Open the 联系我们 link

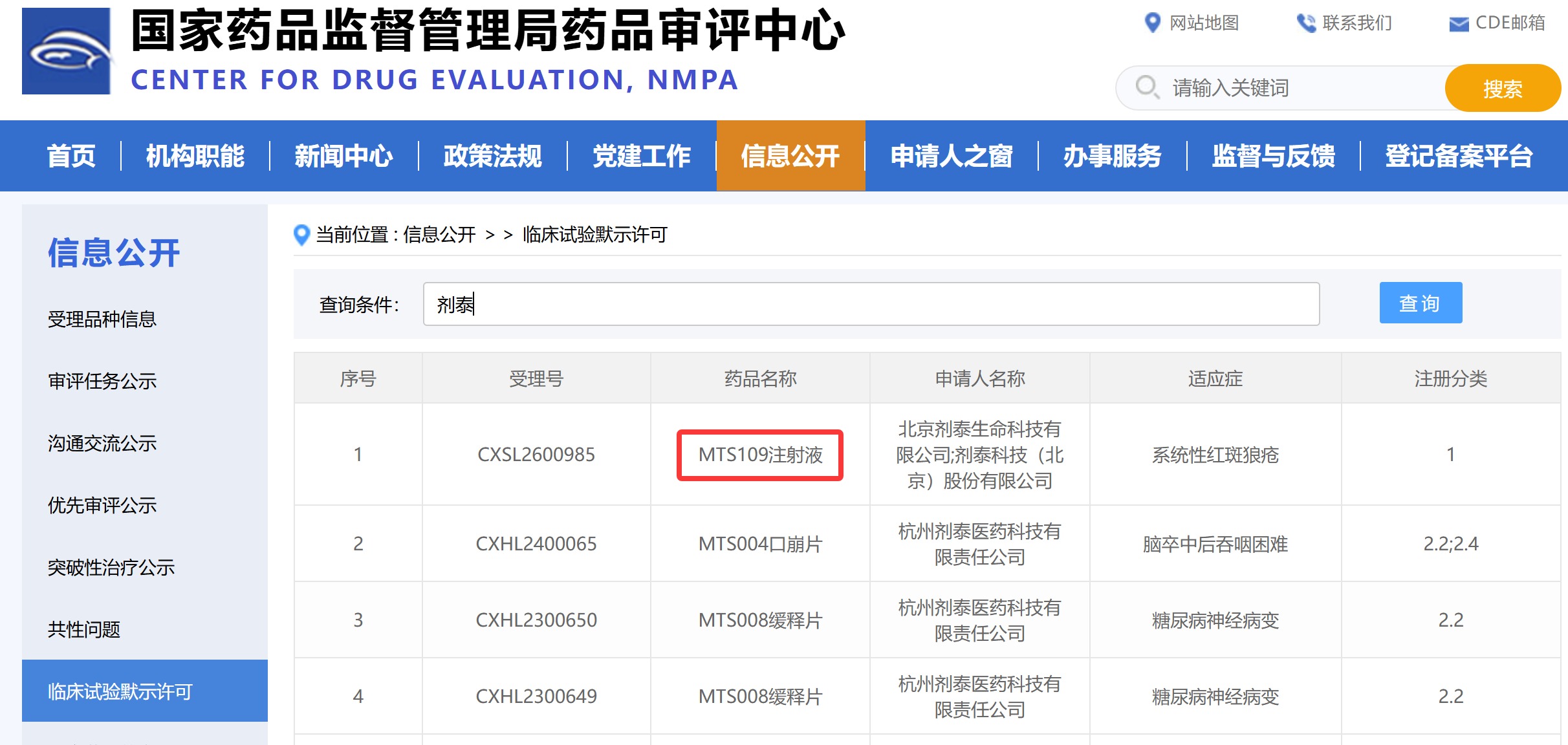[1357, 23]
